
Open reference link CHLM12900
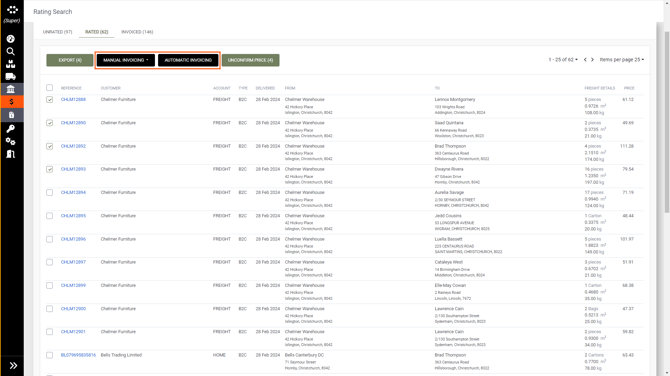tap(73, 309)
